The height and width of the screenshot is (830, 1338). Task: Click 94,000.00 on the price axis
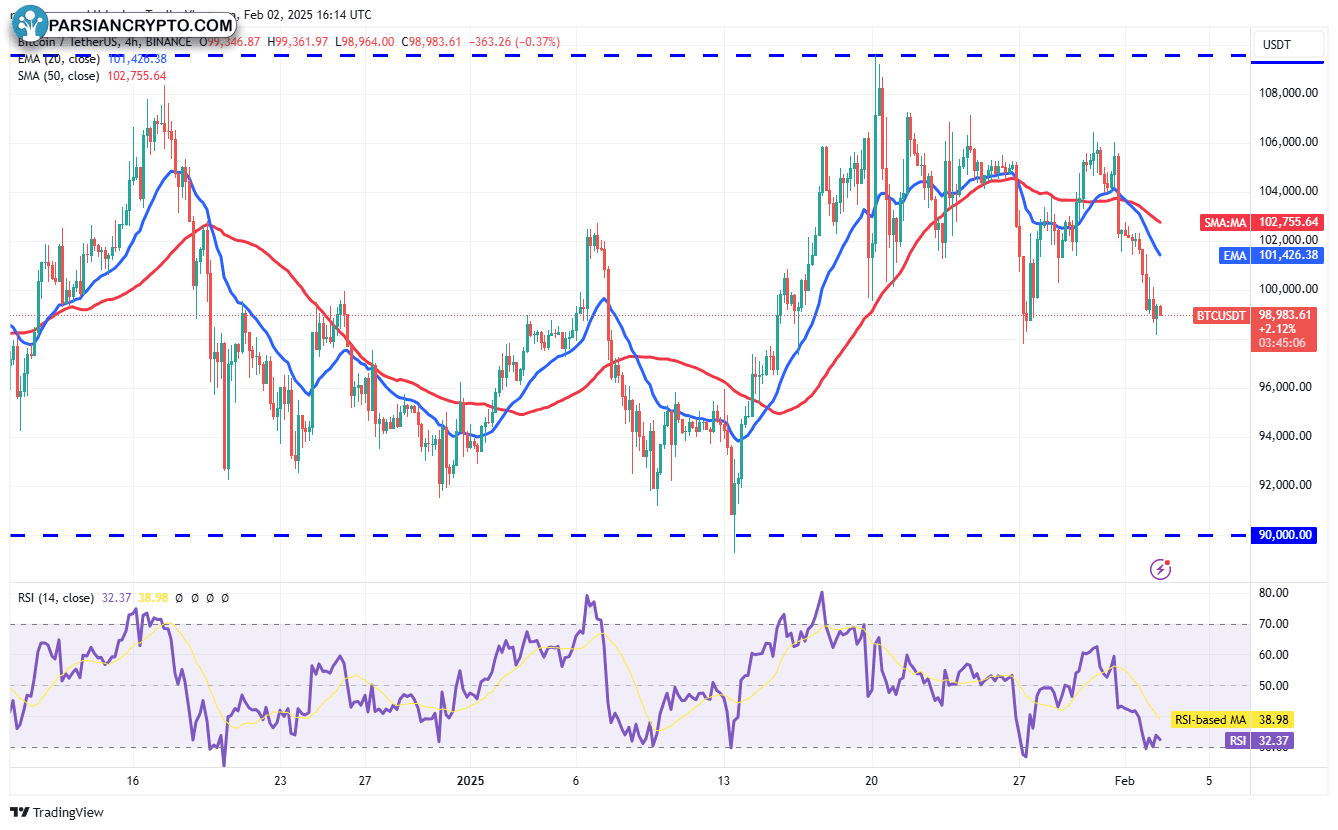coord(1284,436)
